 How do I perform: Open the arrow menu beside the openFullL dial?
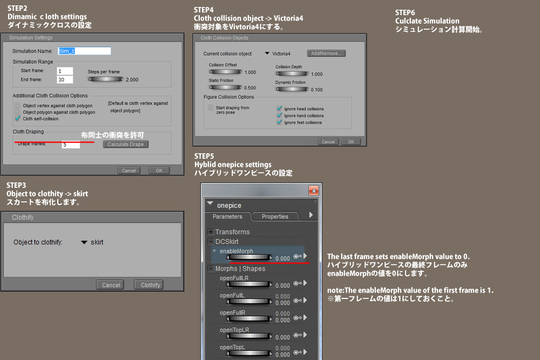305,300
